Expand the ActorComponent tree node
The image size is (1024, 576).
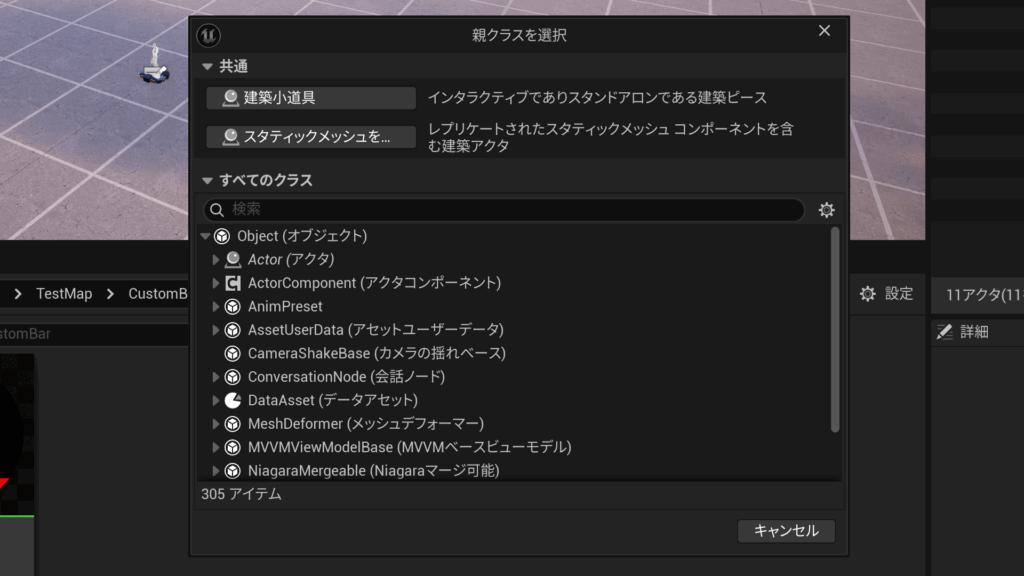pos(216,283)
